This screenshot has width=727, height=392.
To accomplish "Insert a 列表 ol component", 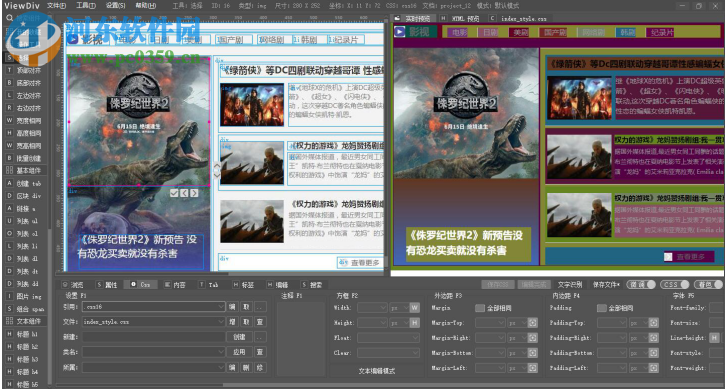I will tap(25, 233).
